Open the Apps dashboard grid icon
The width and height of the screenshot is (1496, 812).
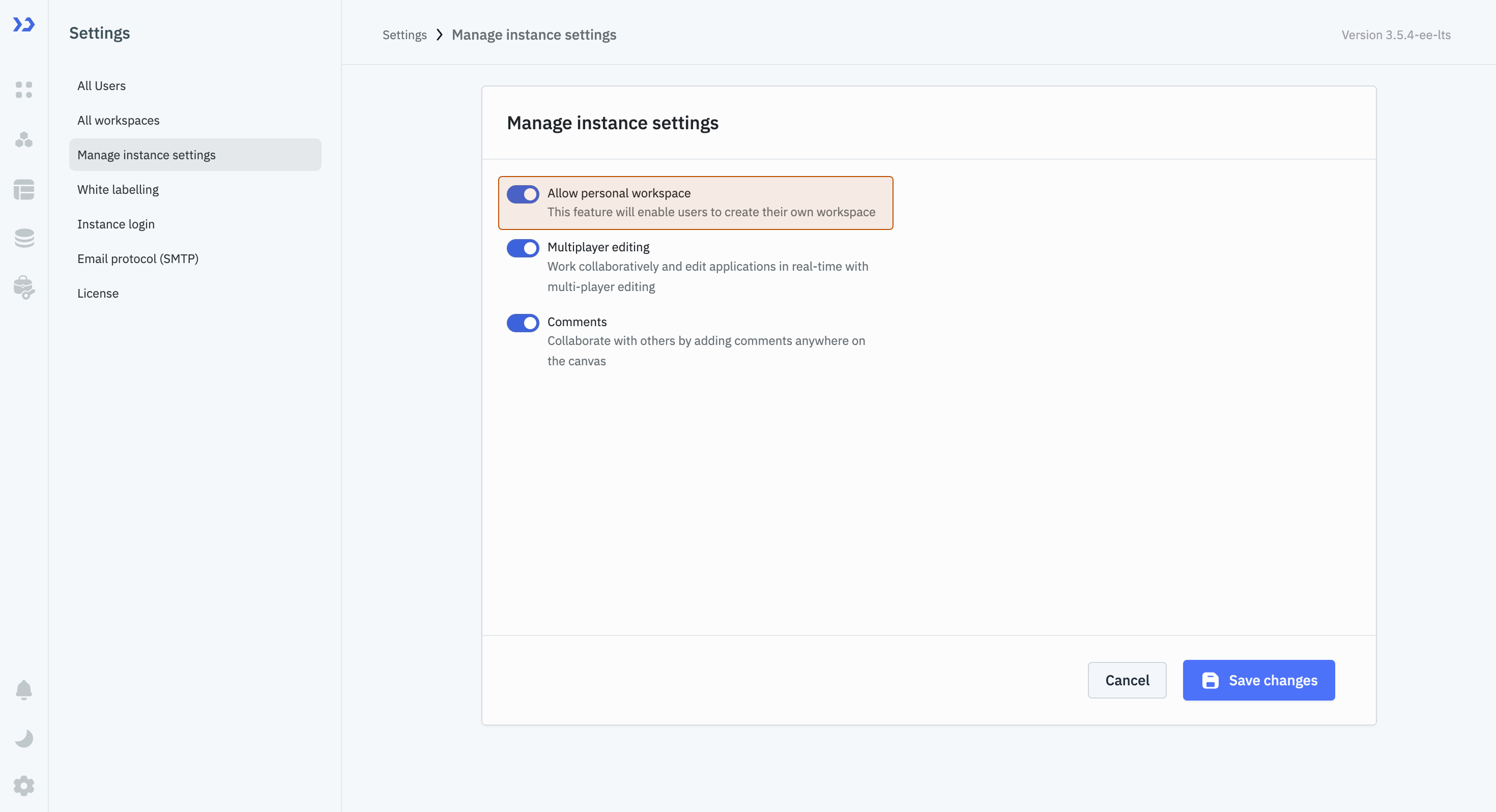pyautogui.click(x=24, y=90)
